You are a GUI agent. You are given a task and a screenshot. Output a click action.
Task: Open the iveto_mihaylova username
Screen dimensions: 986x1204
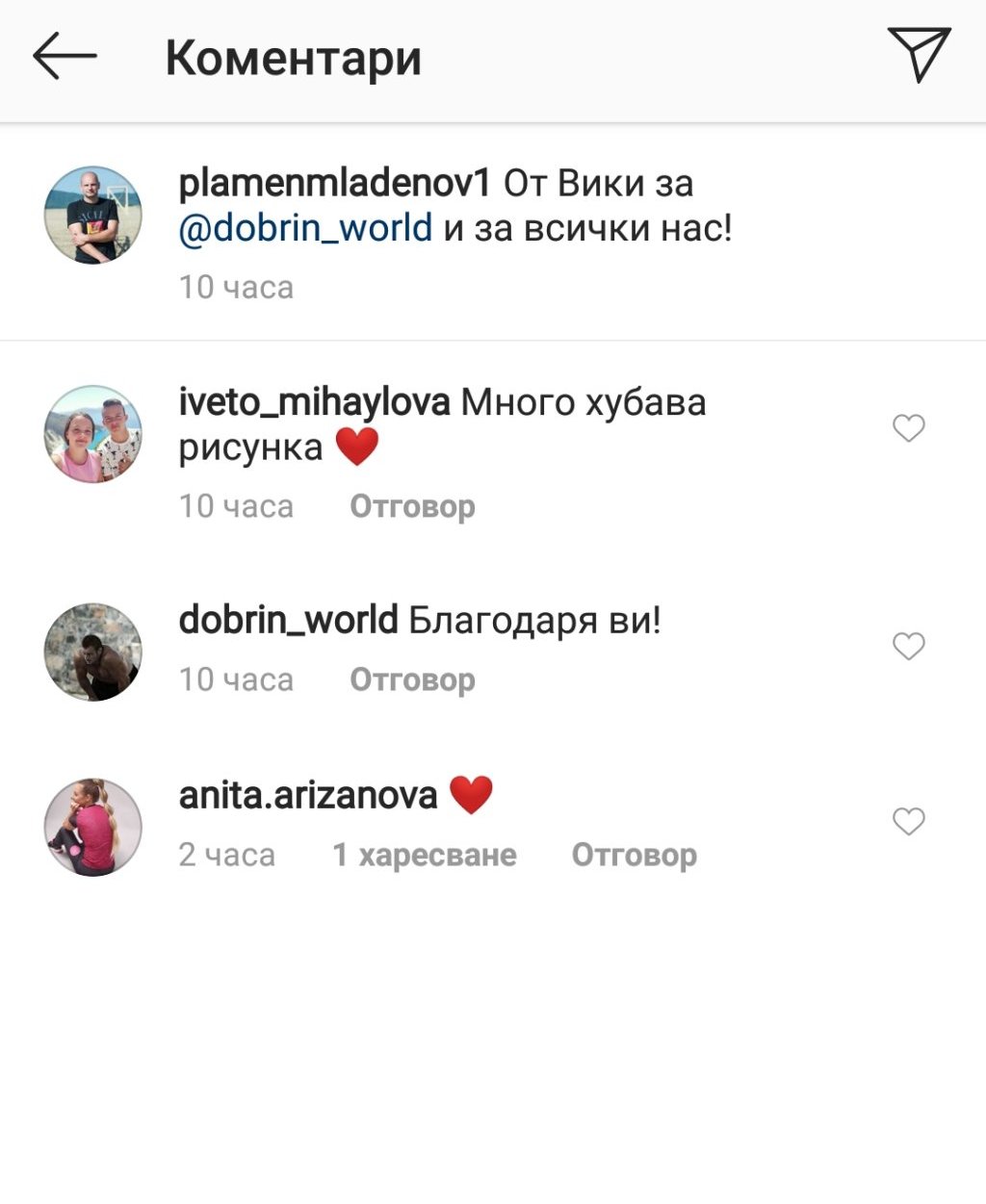pos(314,402)
